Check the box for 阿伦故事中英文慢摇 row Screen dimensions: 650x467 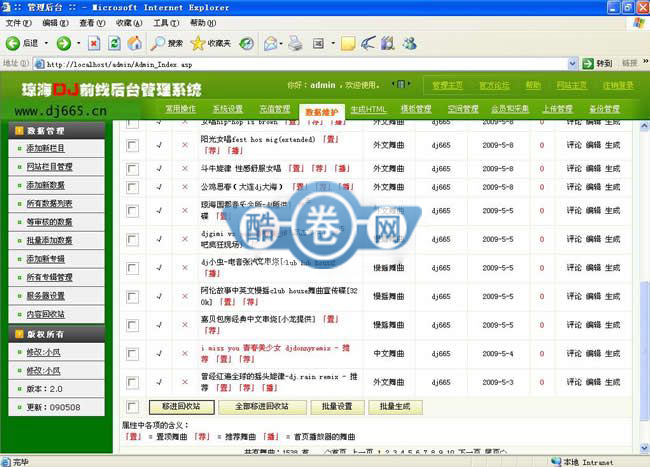pos(132,296)
